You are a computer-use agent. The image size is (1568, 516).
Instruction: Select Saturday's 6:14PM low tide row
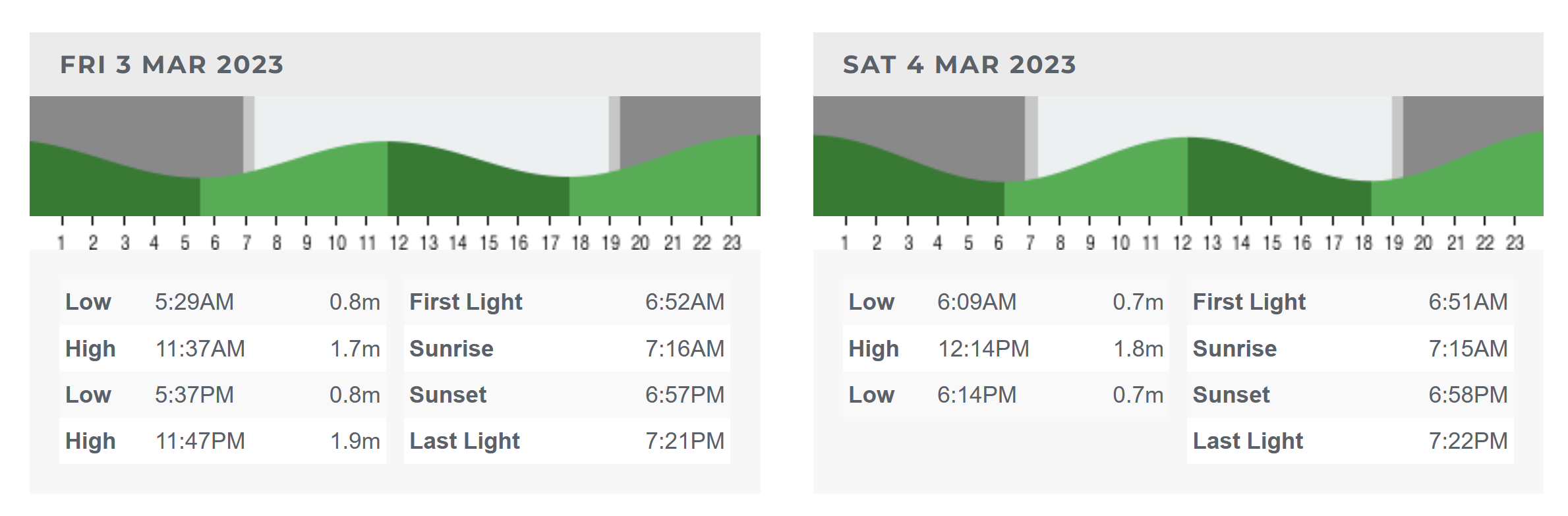pos(1006,395)
